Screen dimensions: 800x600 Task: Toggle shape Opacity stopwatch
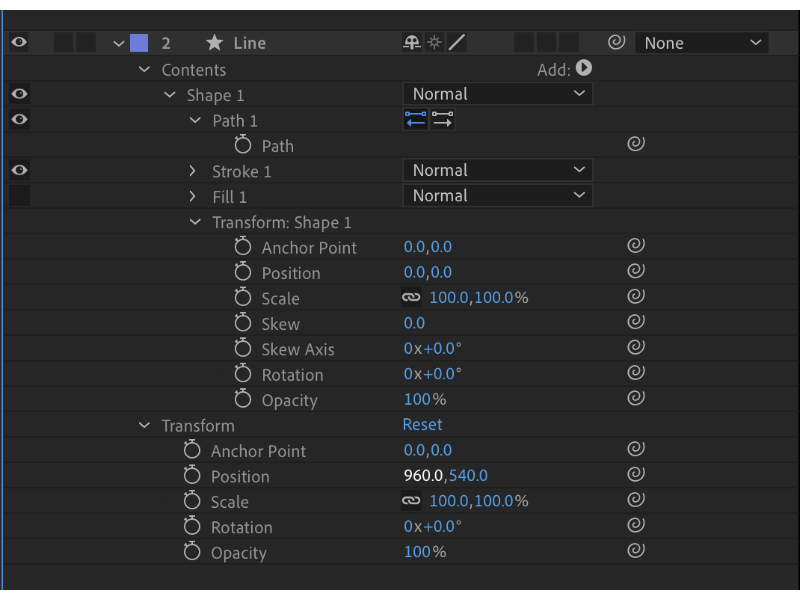tap(243, 399)
